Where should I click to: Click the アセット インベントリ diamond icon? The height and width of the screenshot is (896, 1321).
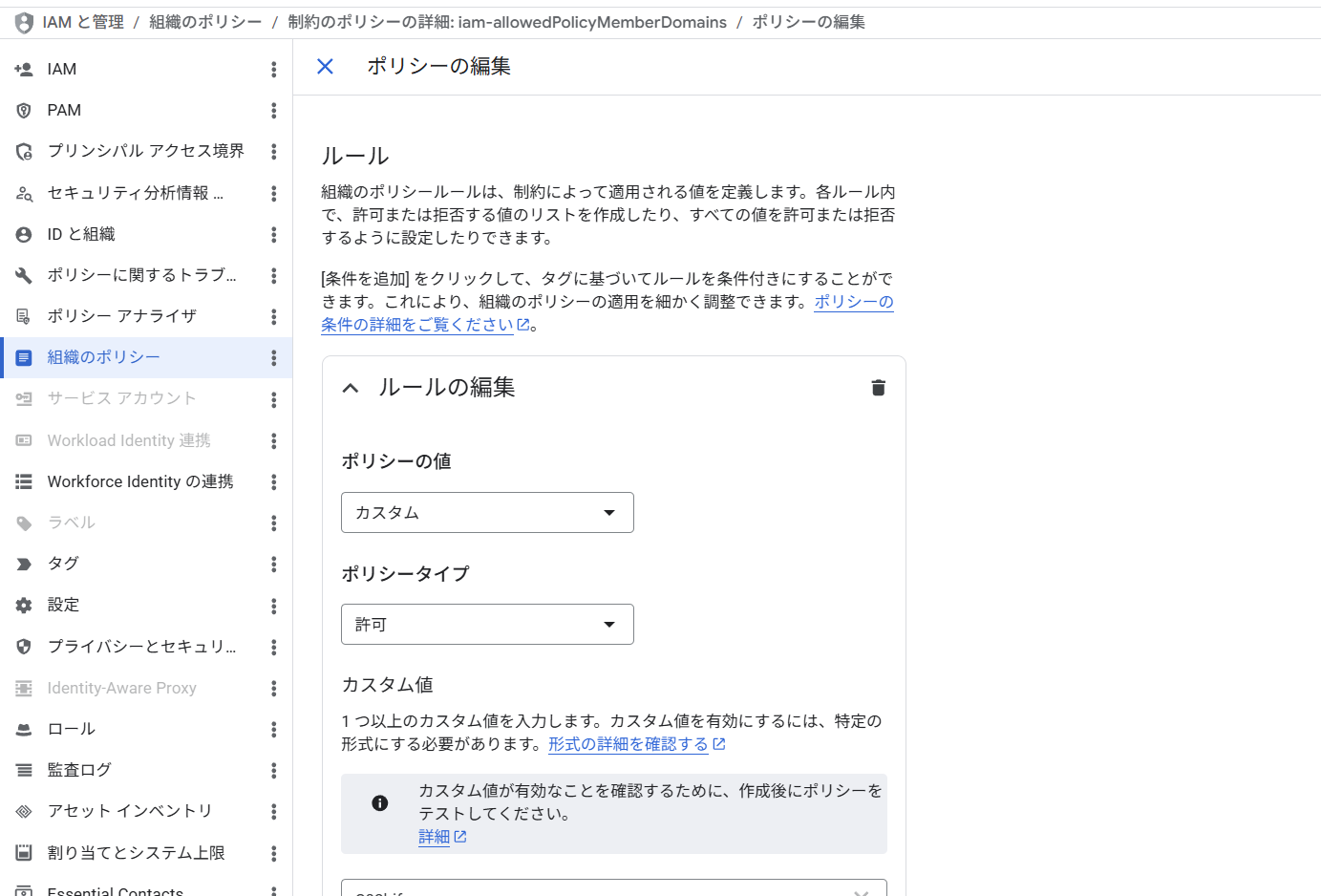(24, 811)
